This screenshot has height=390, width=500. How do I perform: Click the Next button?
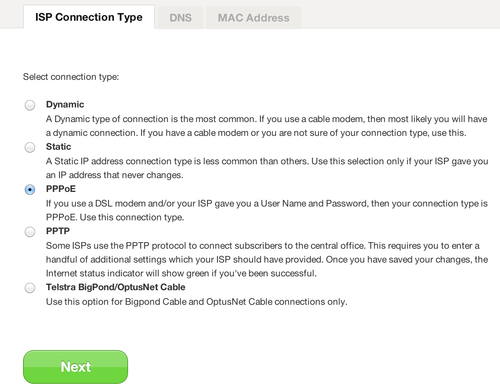point(75,367)
